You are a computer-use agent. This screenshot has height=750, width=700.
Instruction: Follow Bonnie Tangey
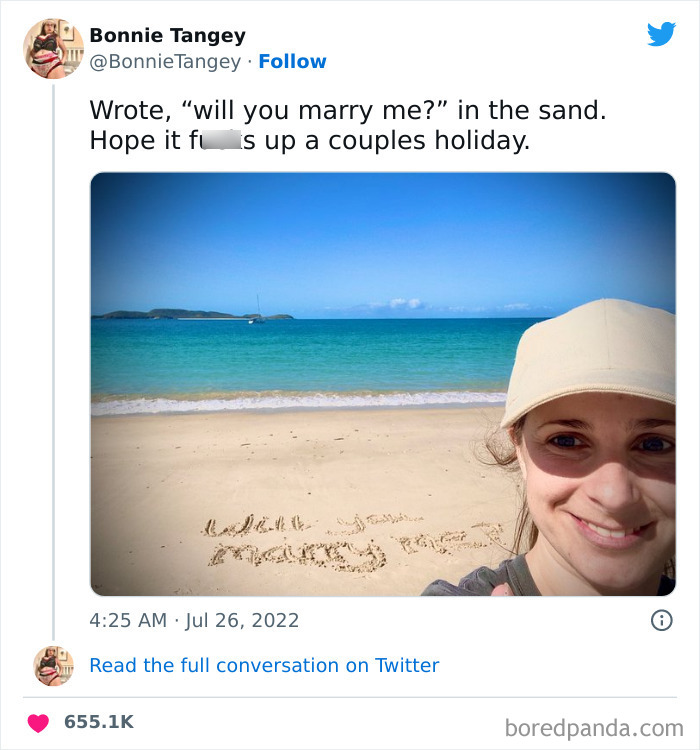(292, 62)
